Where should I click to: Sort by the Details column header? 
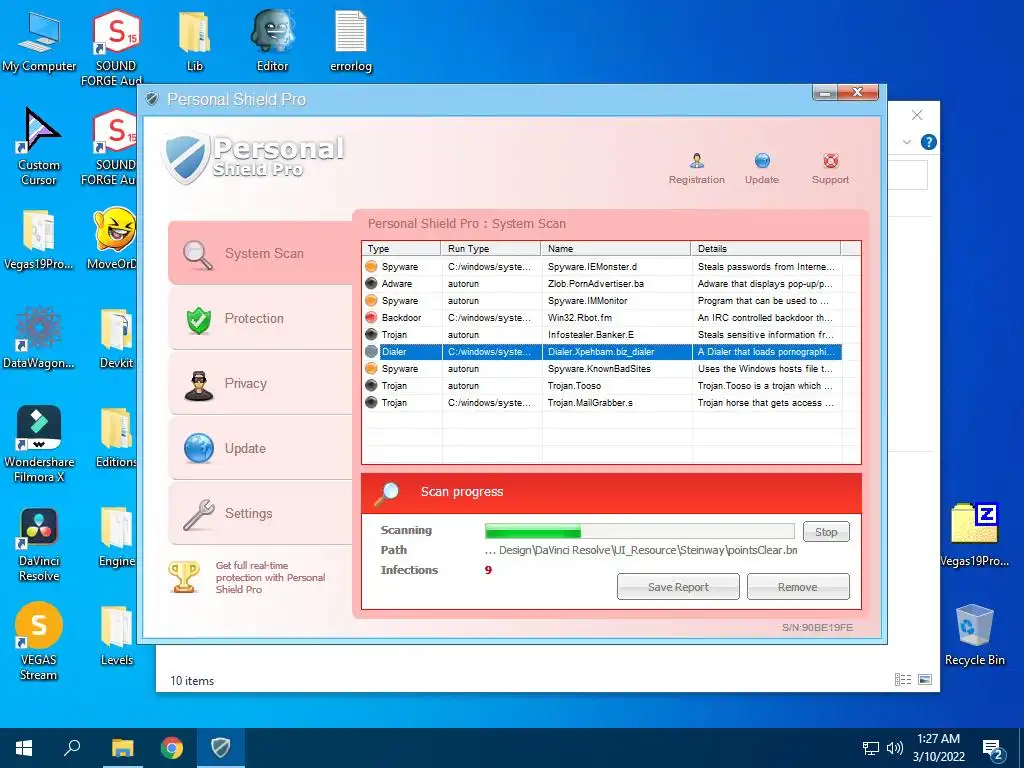[x=765, y=248]
